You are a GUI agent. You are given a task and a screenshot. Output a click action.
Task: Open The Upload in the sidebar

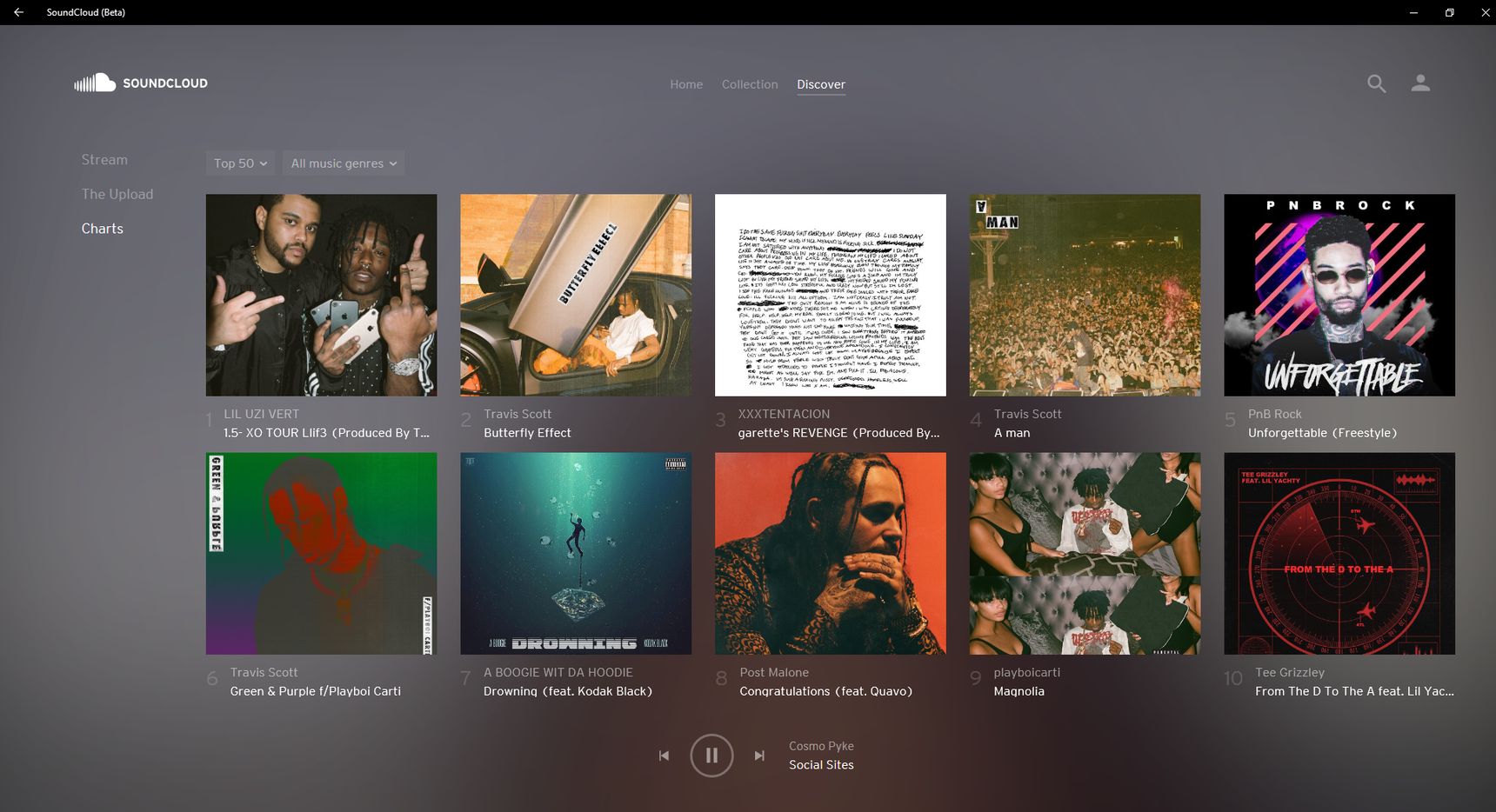click(x=117, y=194)
